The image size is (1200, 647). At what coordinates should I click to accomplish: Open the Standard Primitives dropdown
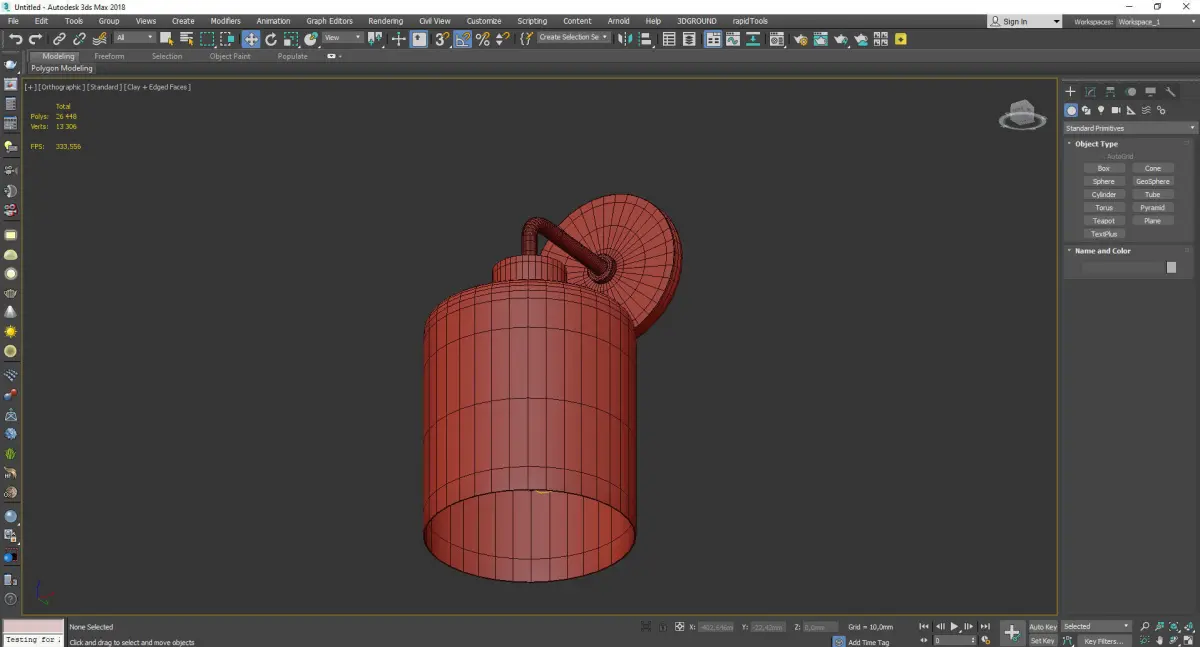coord(1130,128)
